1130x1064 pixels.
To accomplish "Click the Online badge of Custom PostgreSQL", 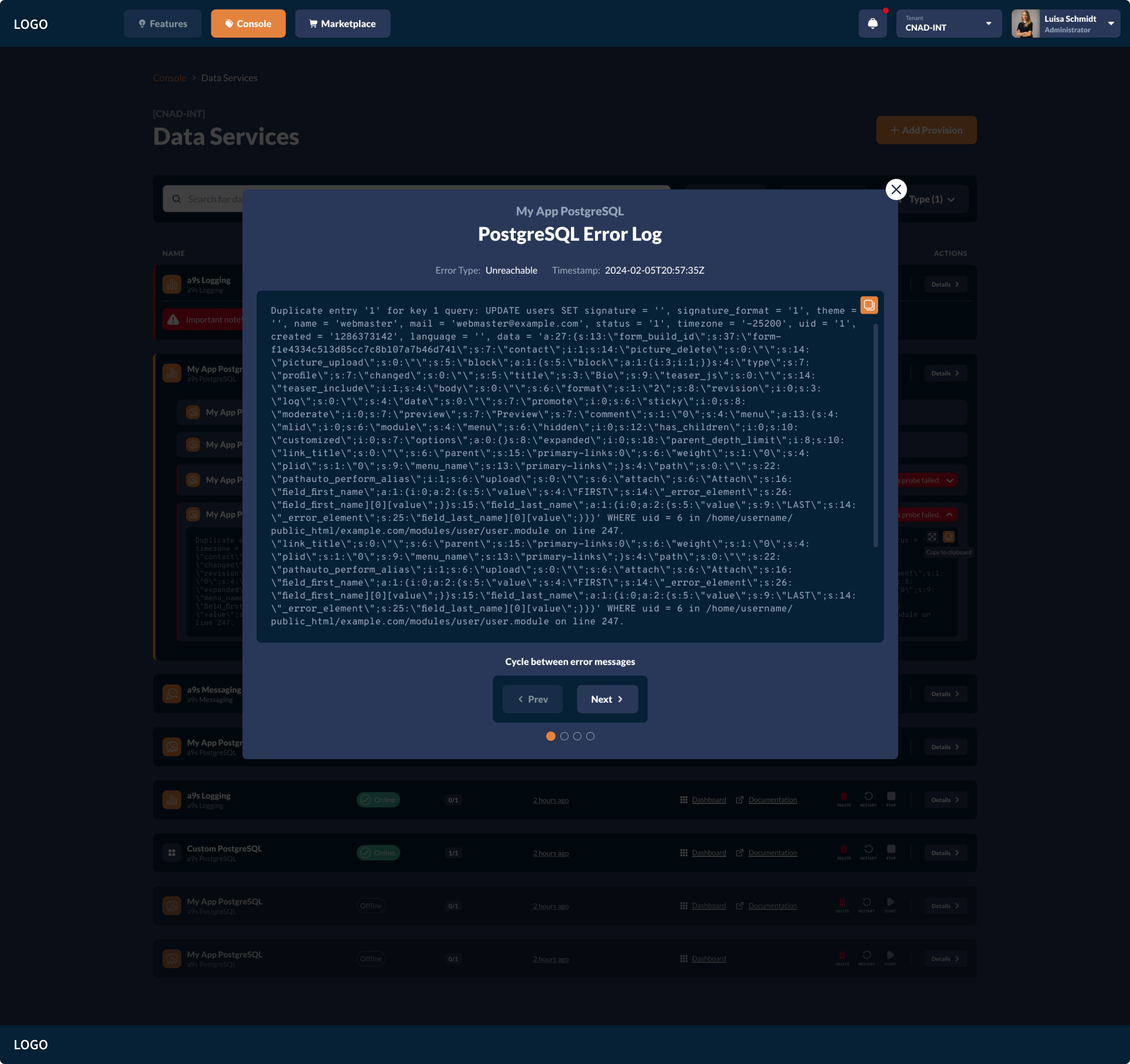I will coord(378,852).
